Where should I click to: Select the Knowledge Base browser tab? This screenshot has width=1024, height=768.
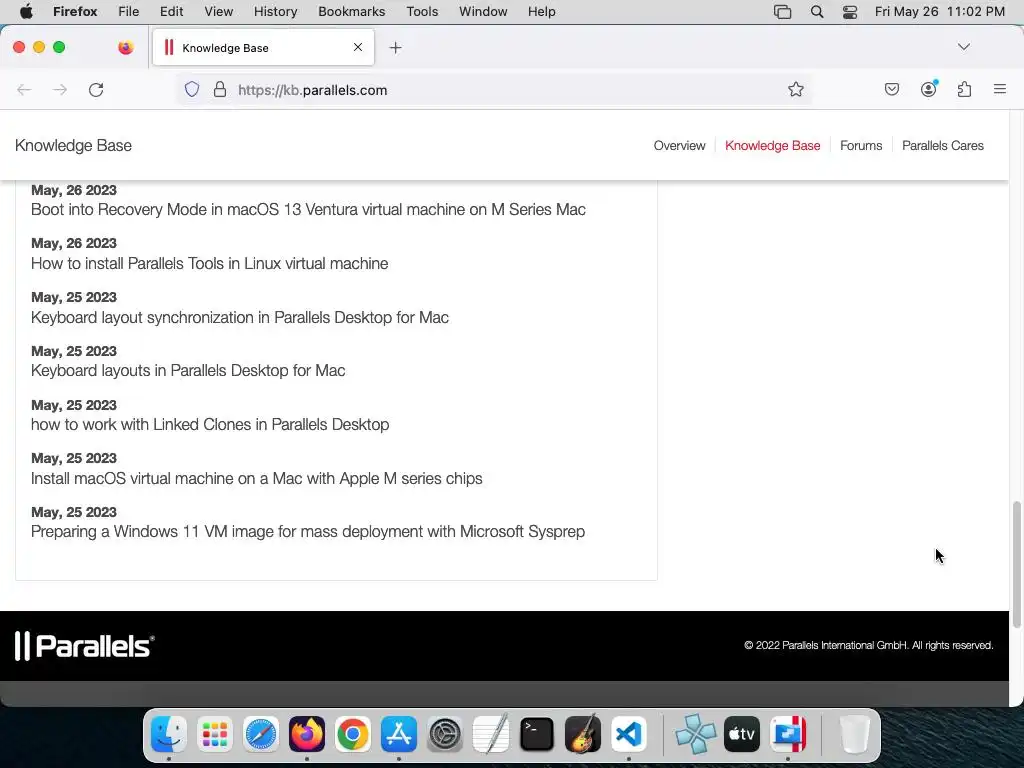pos(263,47)
